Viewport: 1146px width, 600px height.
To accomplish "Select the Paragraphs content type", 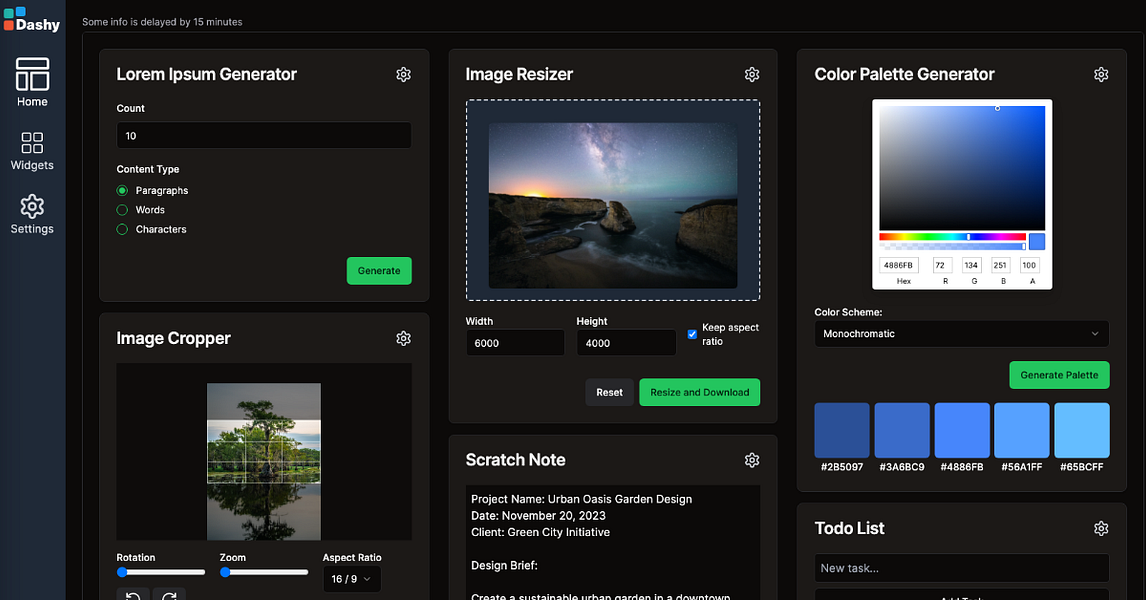I will pyautogui.click(x=123, y=190).
